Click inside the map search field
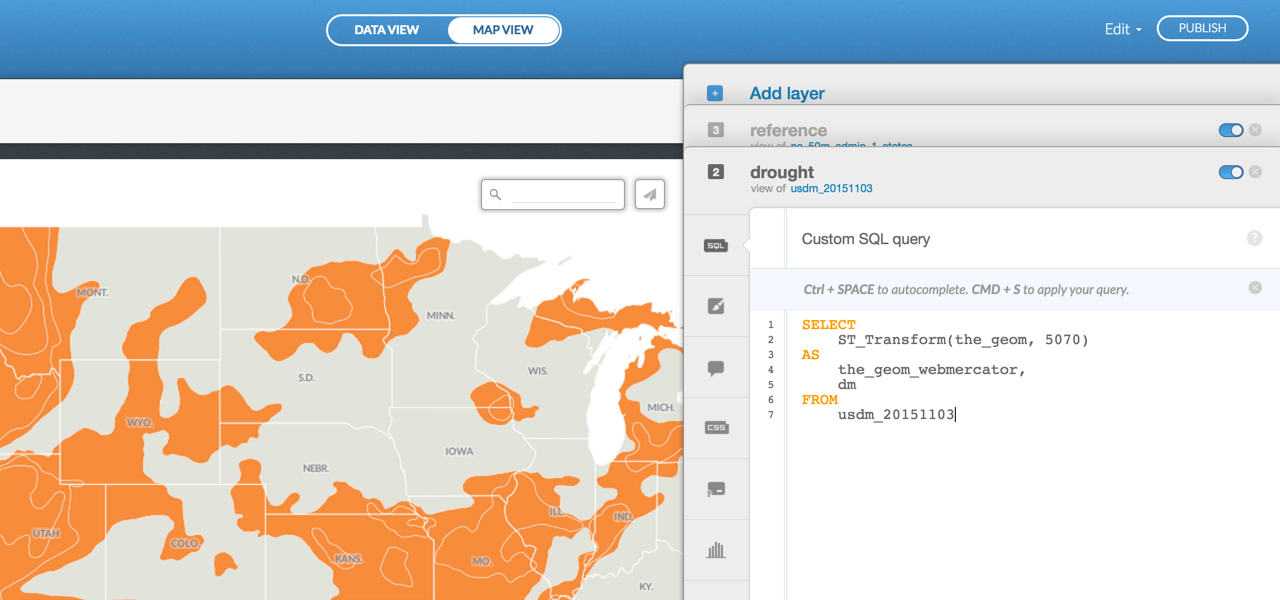The height and width of the screenshot is (600, 1280). click(560, 194)
